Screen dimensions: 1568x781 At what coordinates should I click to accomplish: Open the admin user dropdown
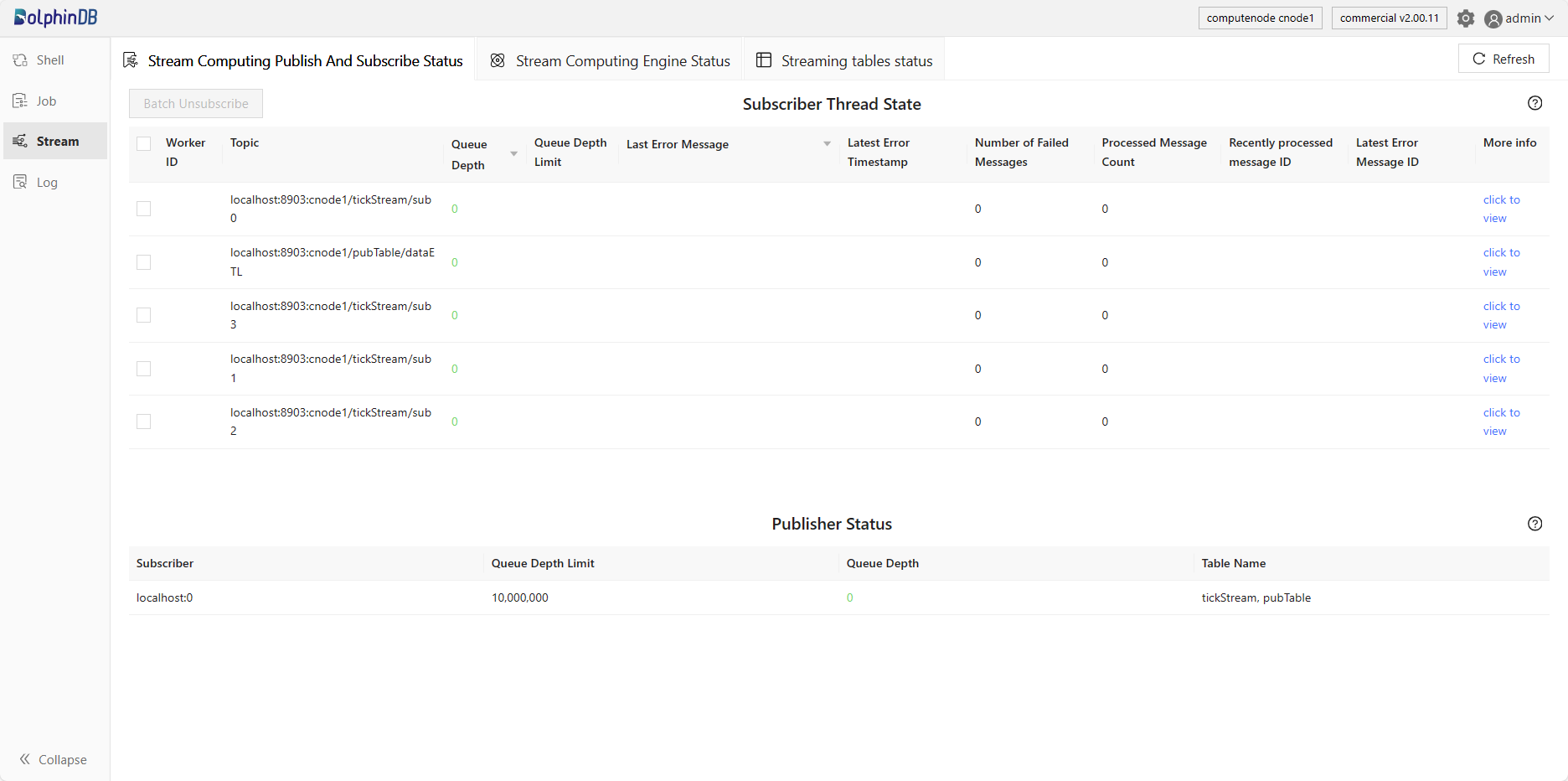1519,18
